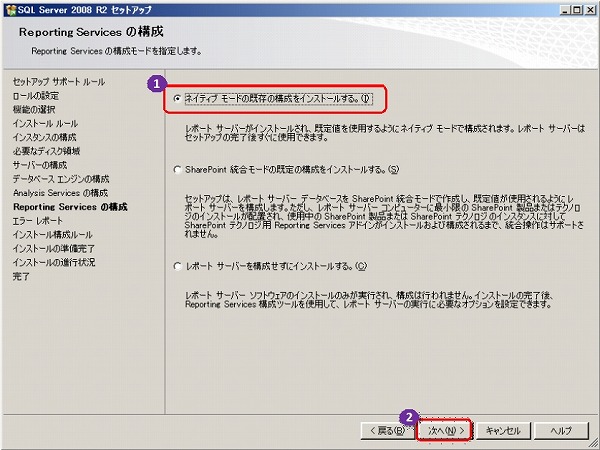The image size is (600, 450).
Task: Maximize the setup window
Action: pyautogui.click(x=577, y=10)
